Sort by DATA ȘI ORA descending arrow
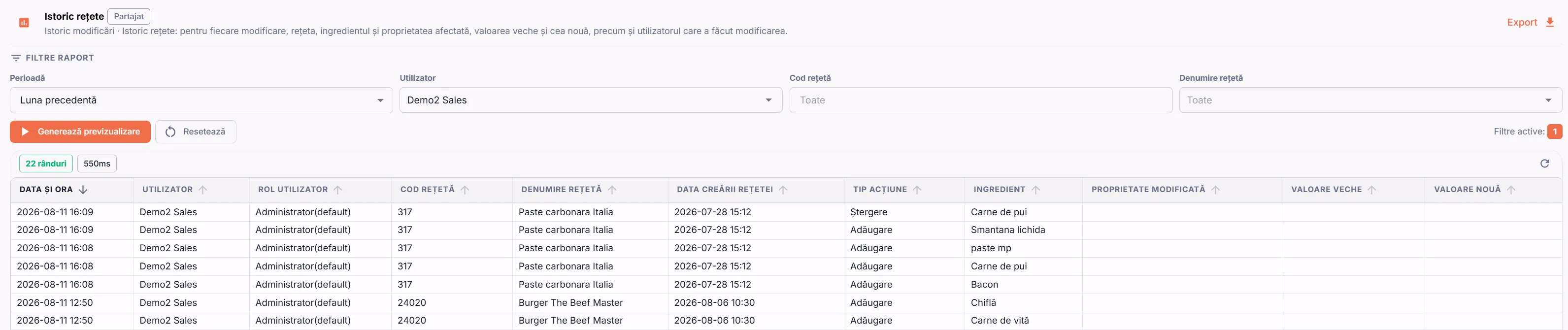The width and height of the screenshot is (1568, 330). coord(83,190)
